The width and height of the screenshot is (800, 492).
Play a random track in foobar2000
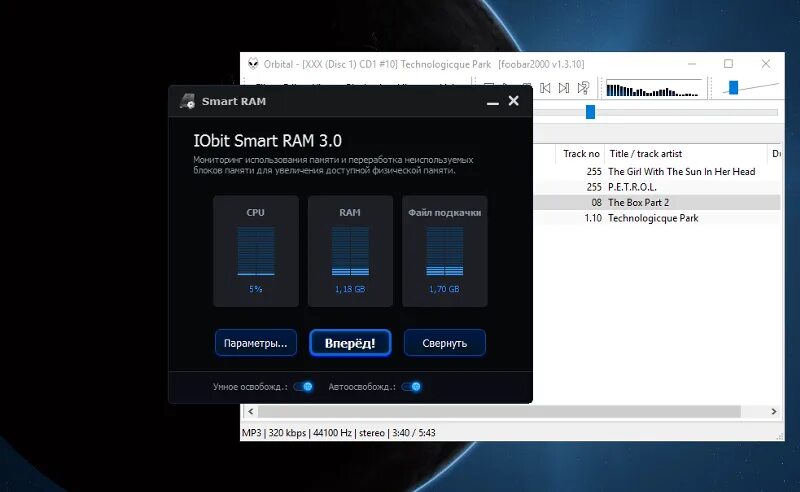tap(583, 88)
